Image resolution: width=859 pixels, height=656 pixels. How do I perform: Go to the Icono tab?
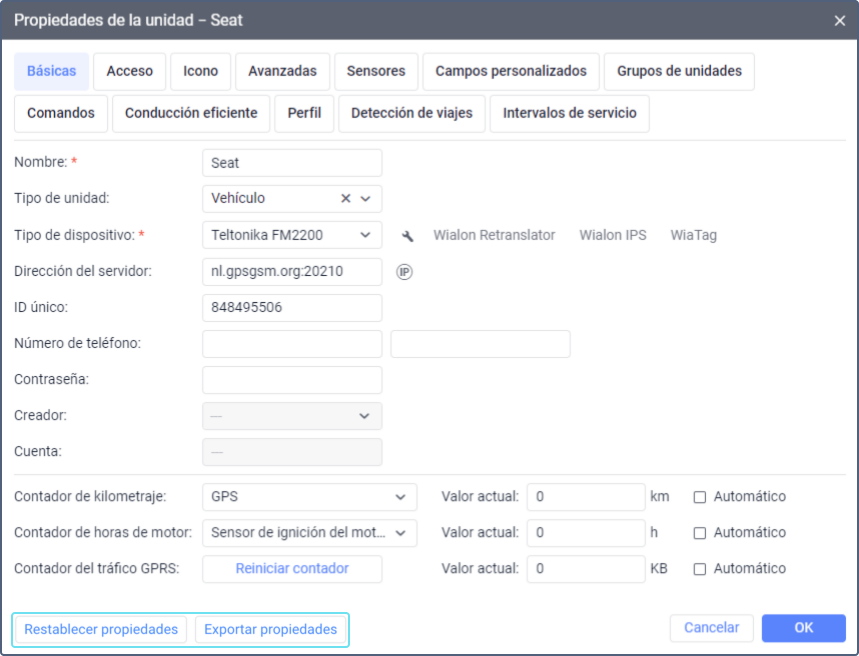pos(201,72)
